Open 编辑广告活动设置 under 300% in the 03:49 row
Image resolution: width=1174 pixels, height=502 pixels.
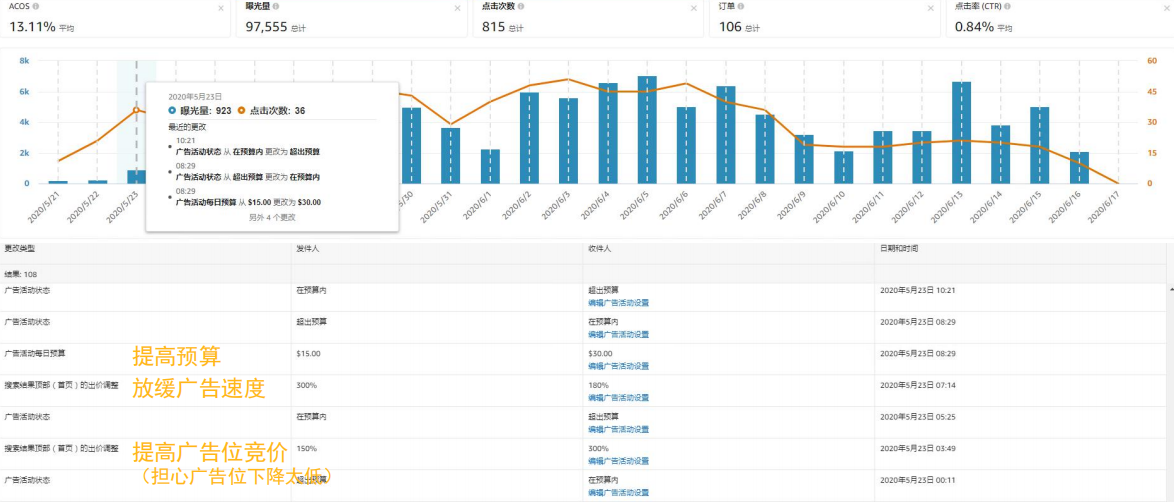[x=618, y=461]
